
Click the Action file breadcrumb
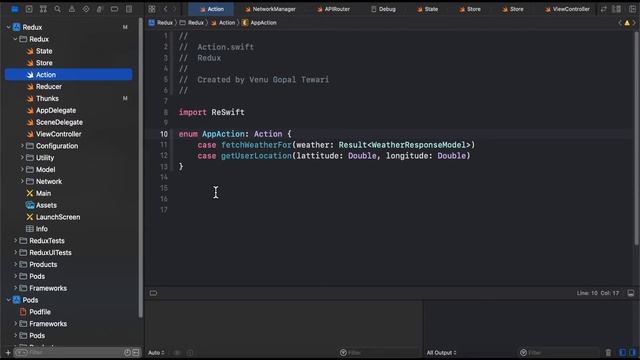(x=223, y=23)
